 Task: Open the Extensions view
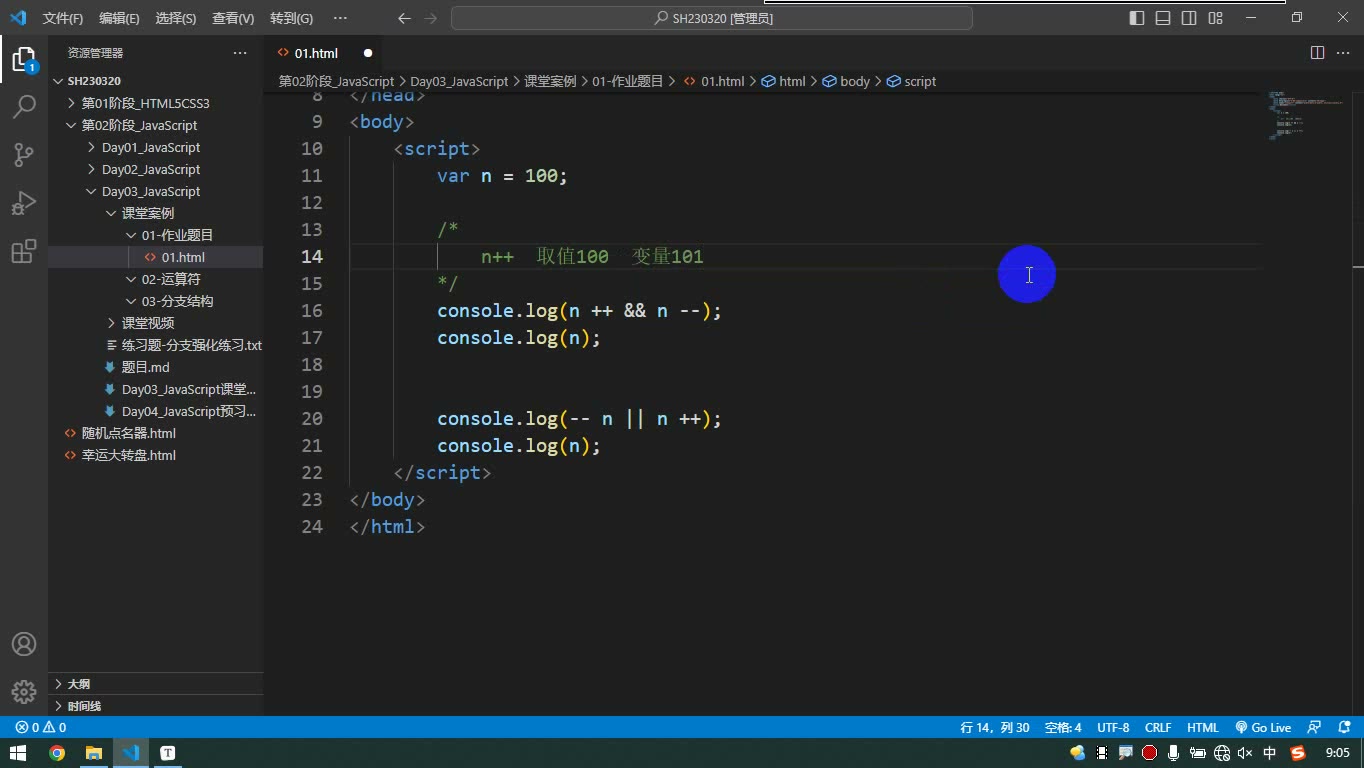(x=24, y=251)
